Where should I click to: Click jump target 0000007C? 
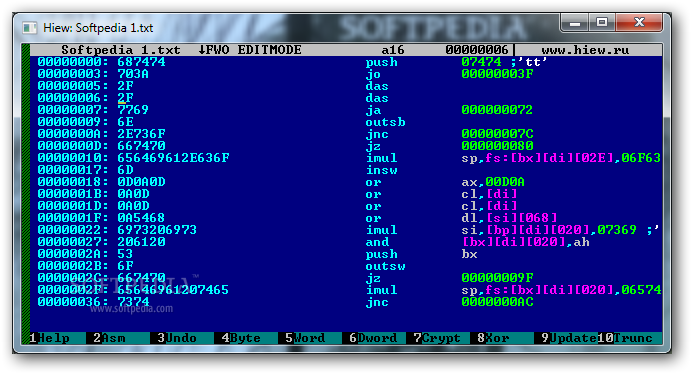pos(497,134)
